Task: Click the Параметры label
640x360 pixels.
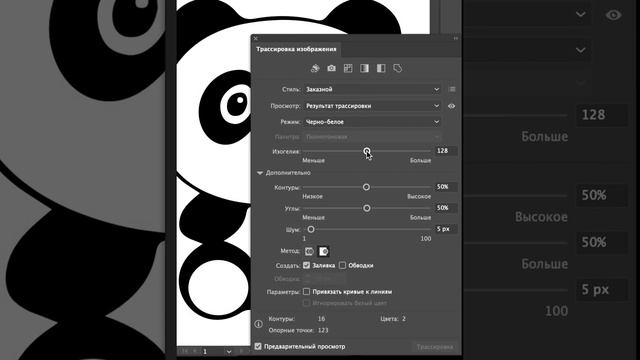Action: click(283, 292)
